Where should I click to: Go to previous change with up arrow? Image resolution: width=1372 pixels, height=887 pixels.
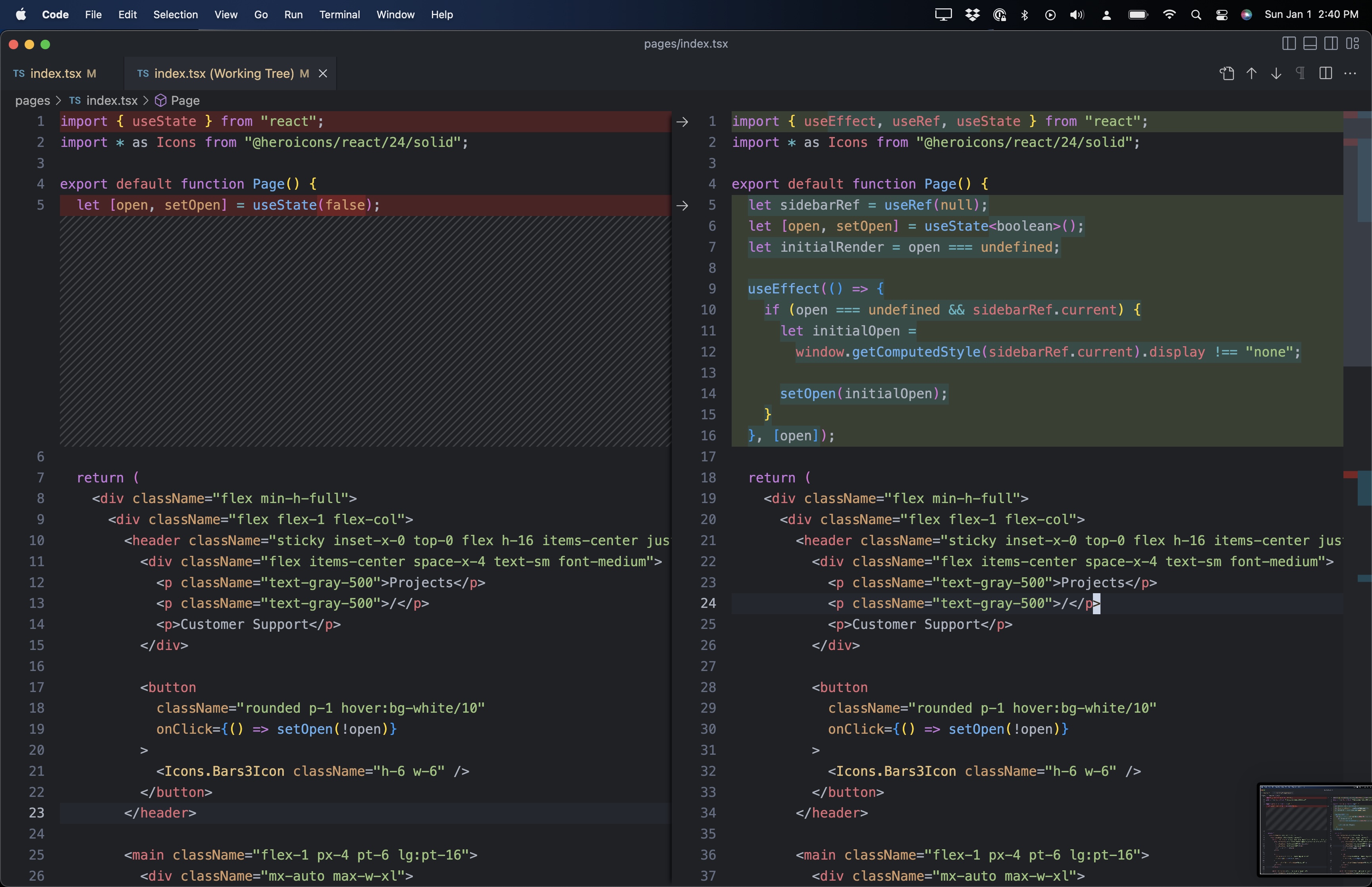[1251, 74]
